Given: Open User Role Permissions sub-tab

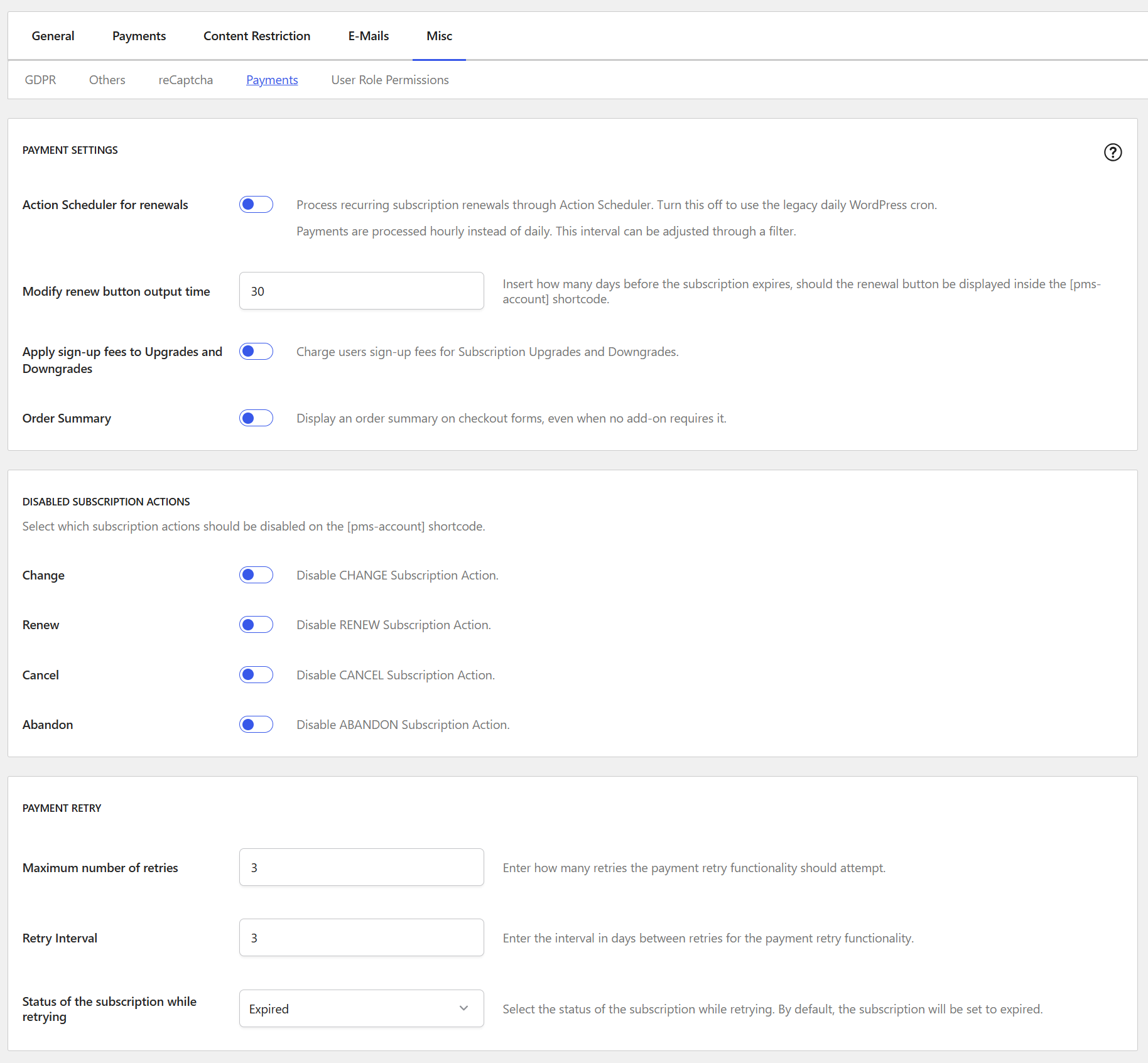Looking at the screenshot, I should pos(390,80).
